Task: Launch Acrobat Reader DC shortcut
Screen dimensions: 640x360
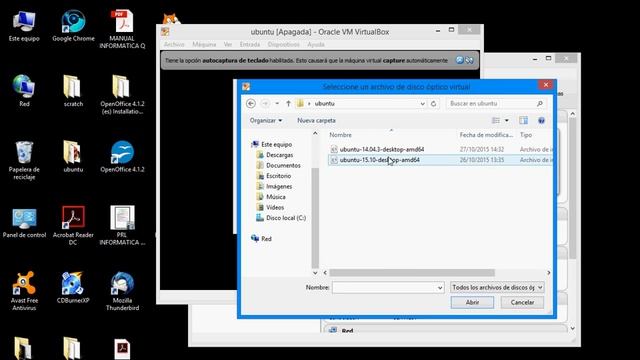Action: [73, 225]
